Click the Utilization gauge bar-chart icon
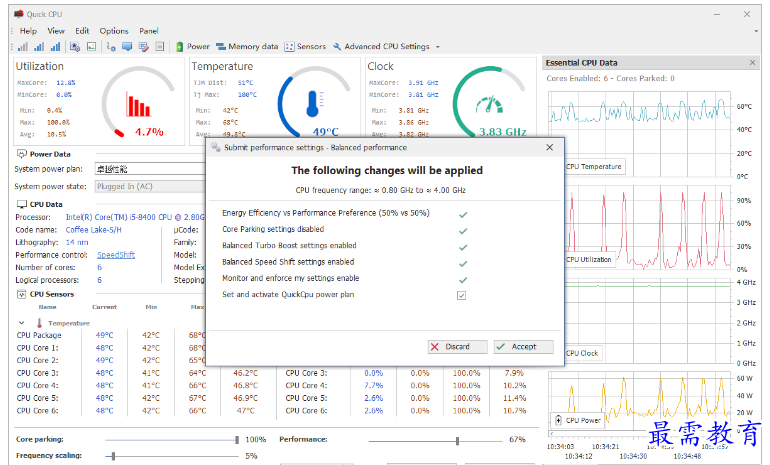 (138, 104)
